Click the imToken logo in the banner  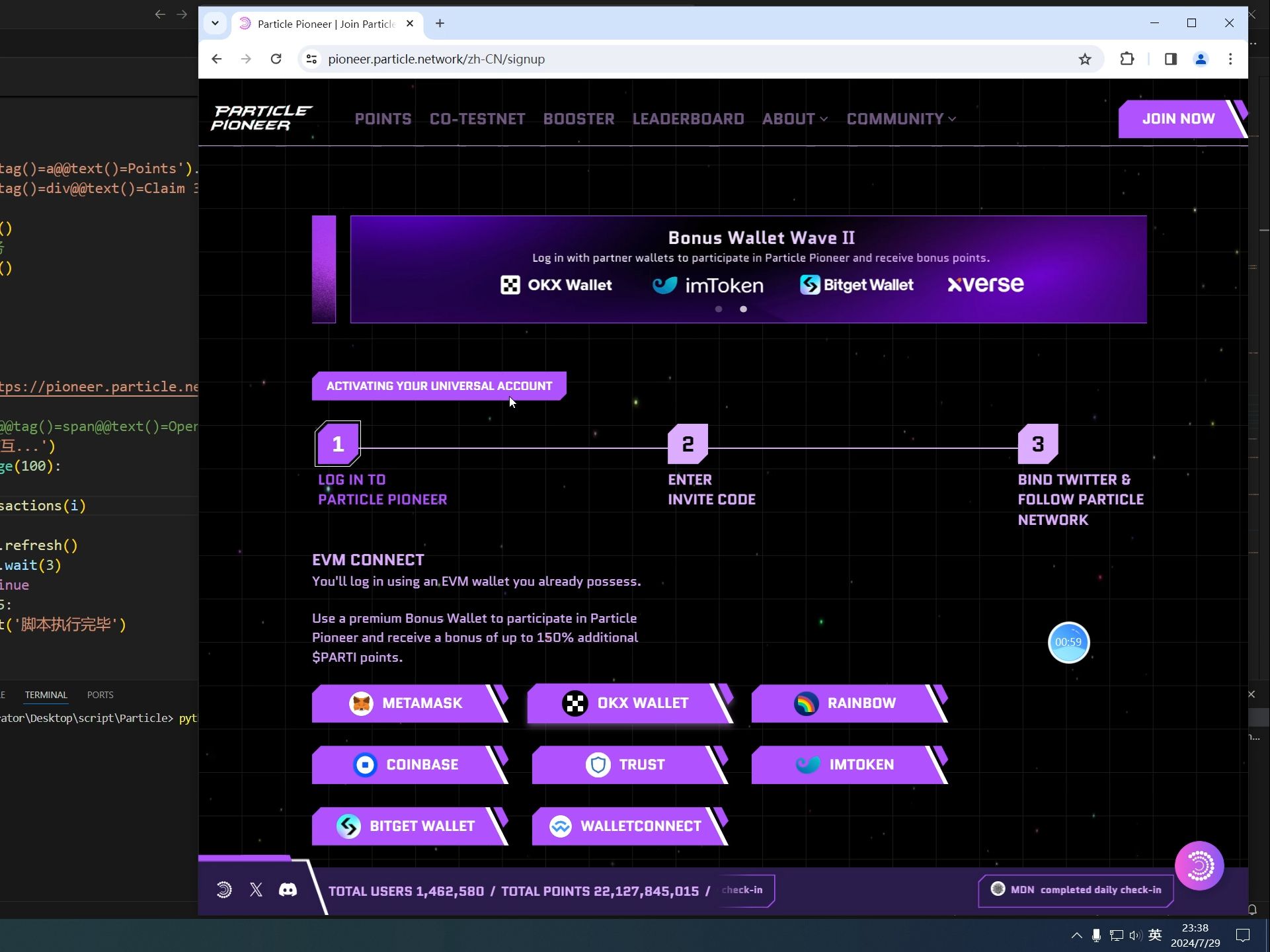[708, 285]
